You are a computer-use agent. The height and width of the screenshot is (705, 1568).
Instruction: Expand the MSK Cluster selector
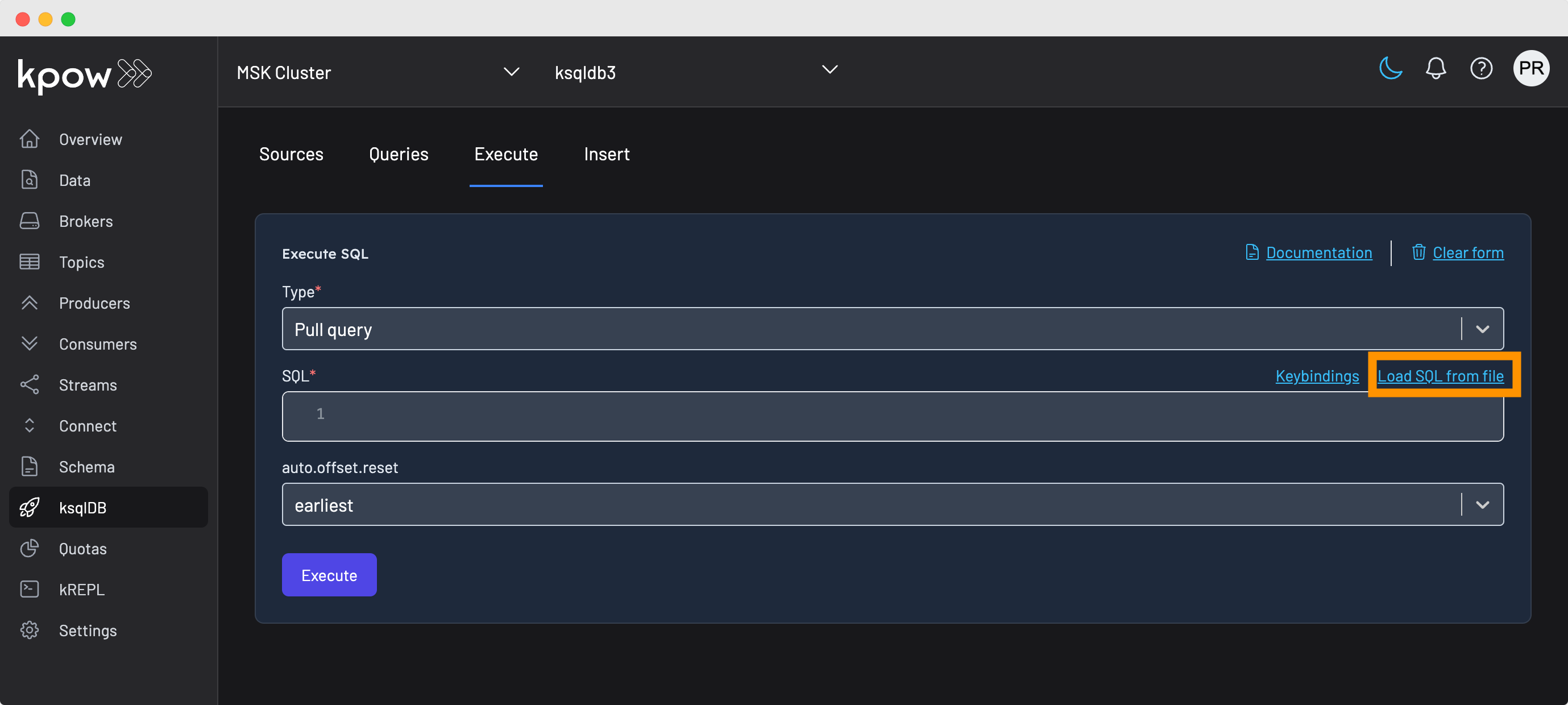click(x=511, y=71)
